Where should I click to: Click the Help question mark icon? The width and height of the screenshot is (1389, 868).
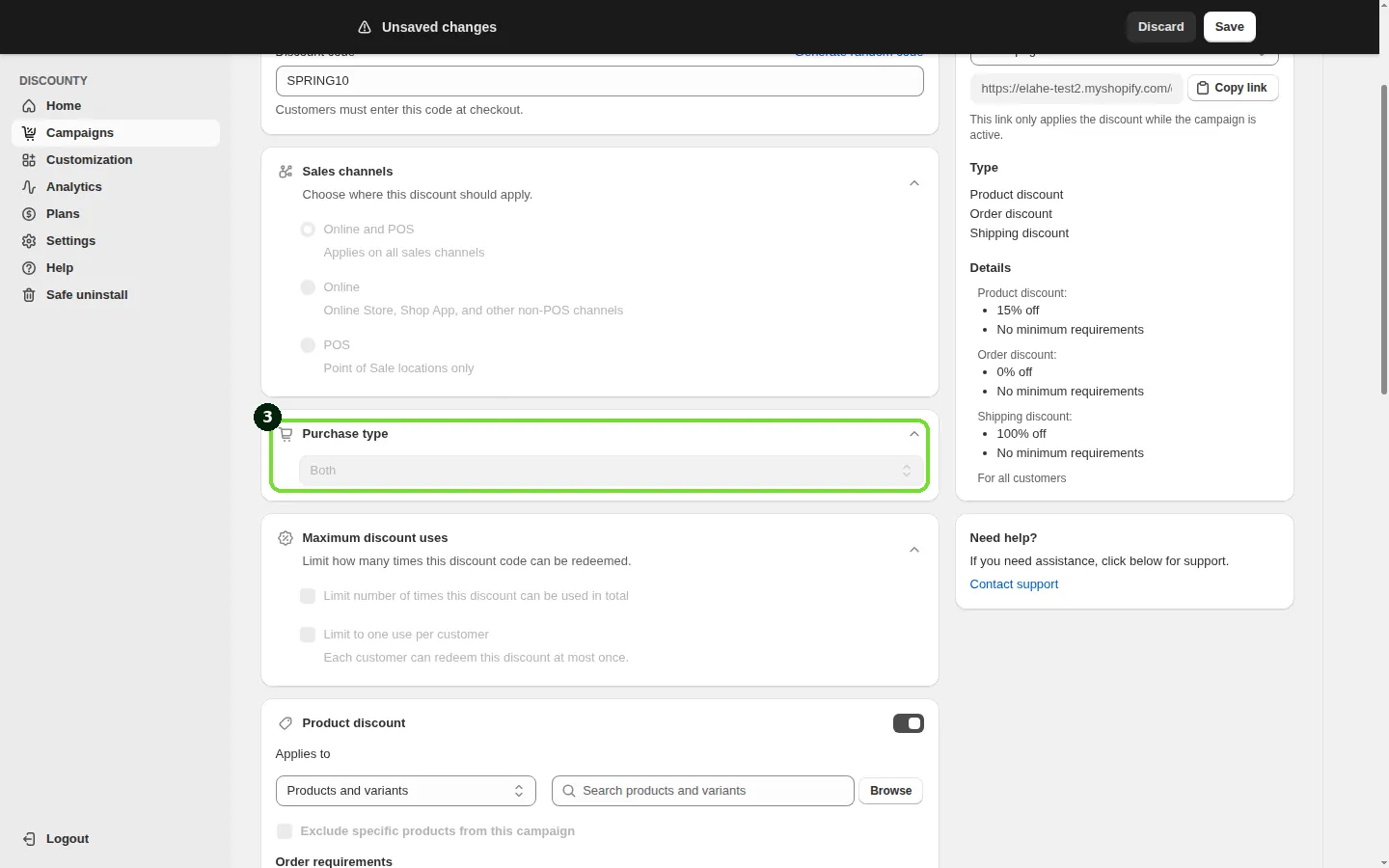pyautogui.click(x=29, y=268)
